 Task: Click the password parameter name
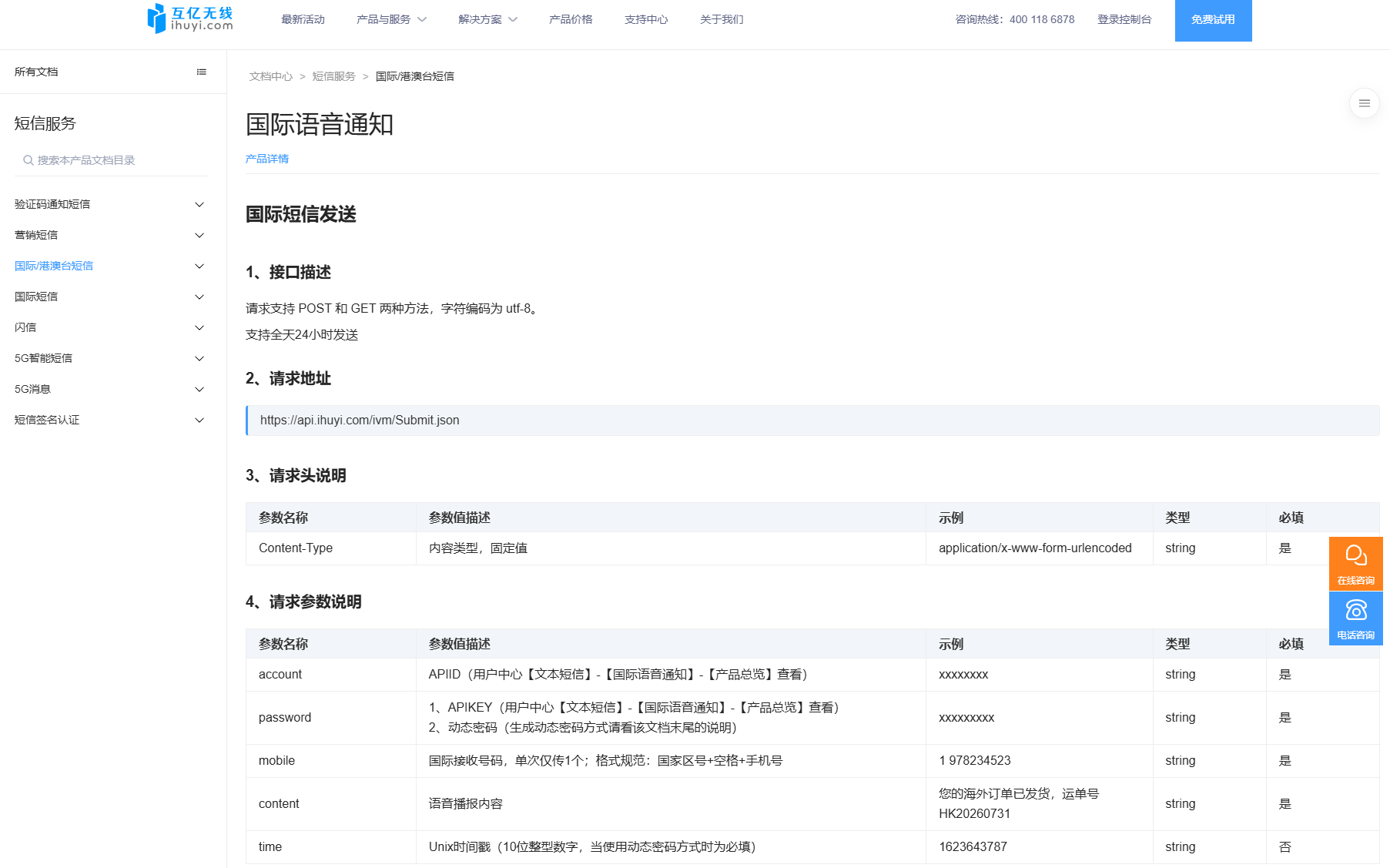pos(285,717)
